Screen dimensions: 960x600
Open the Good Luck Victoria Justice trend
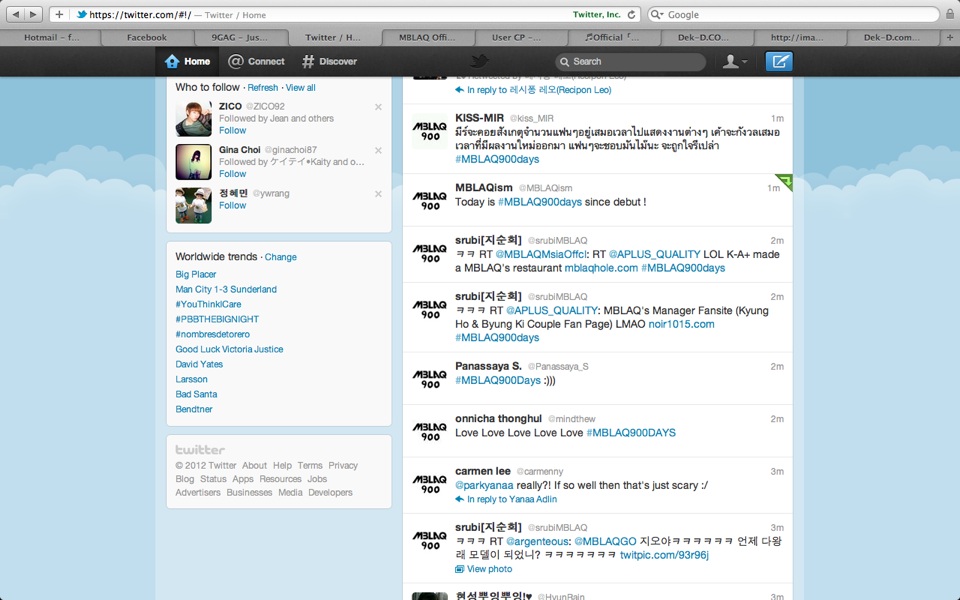click(230, 349)
